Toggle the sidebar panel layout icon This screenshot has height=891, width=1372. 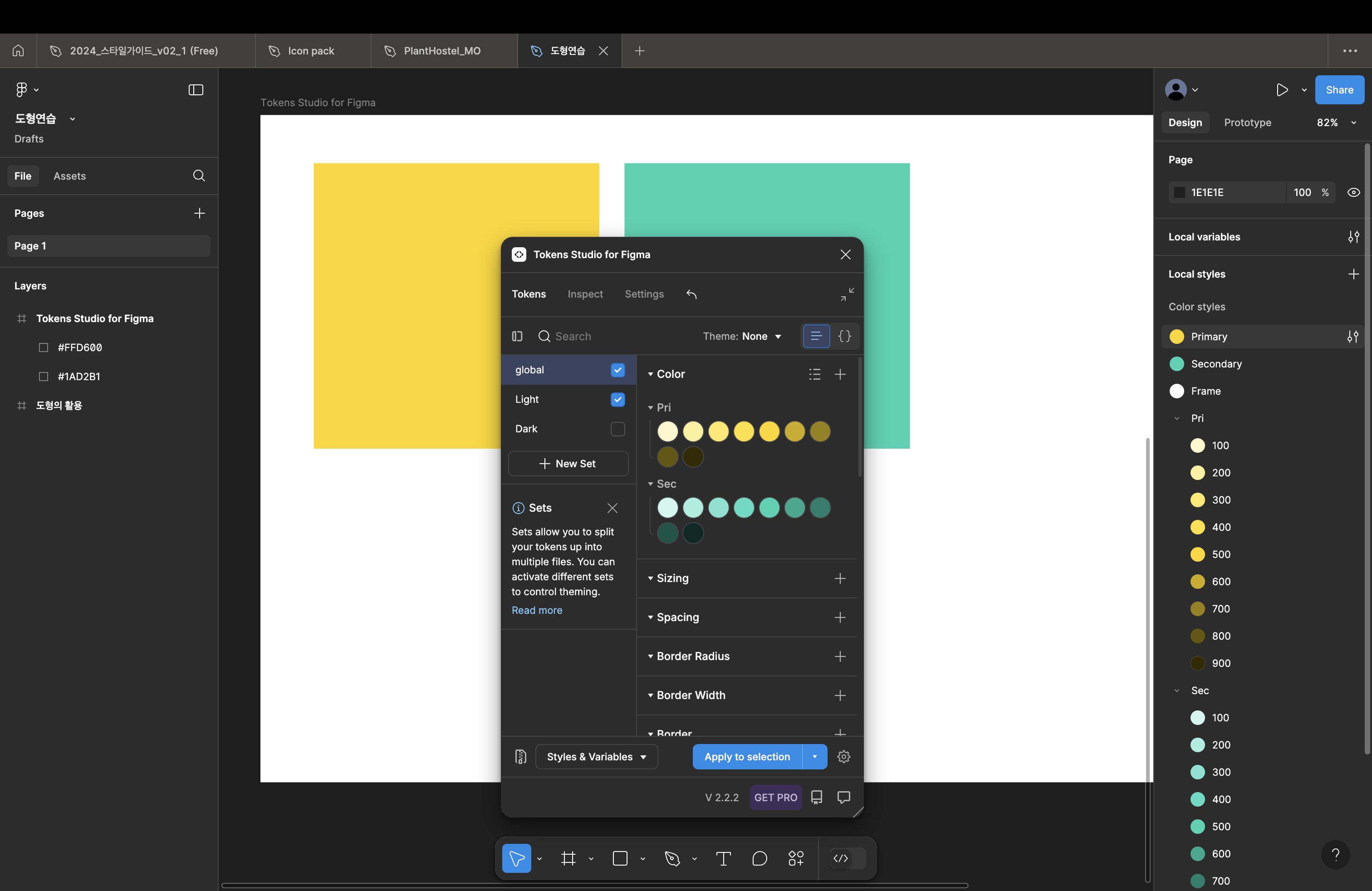196,89
